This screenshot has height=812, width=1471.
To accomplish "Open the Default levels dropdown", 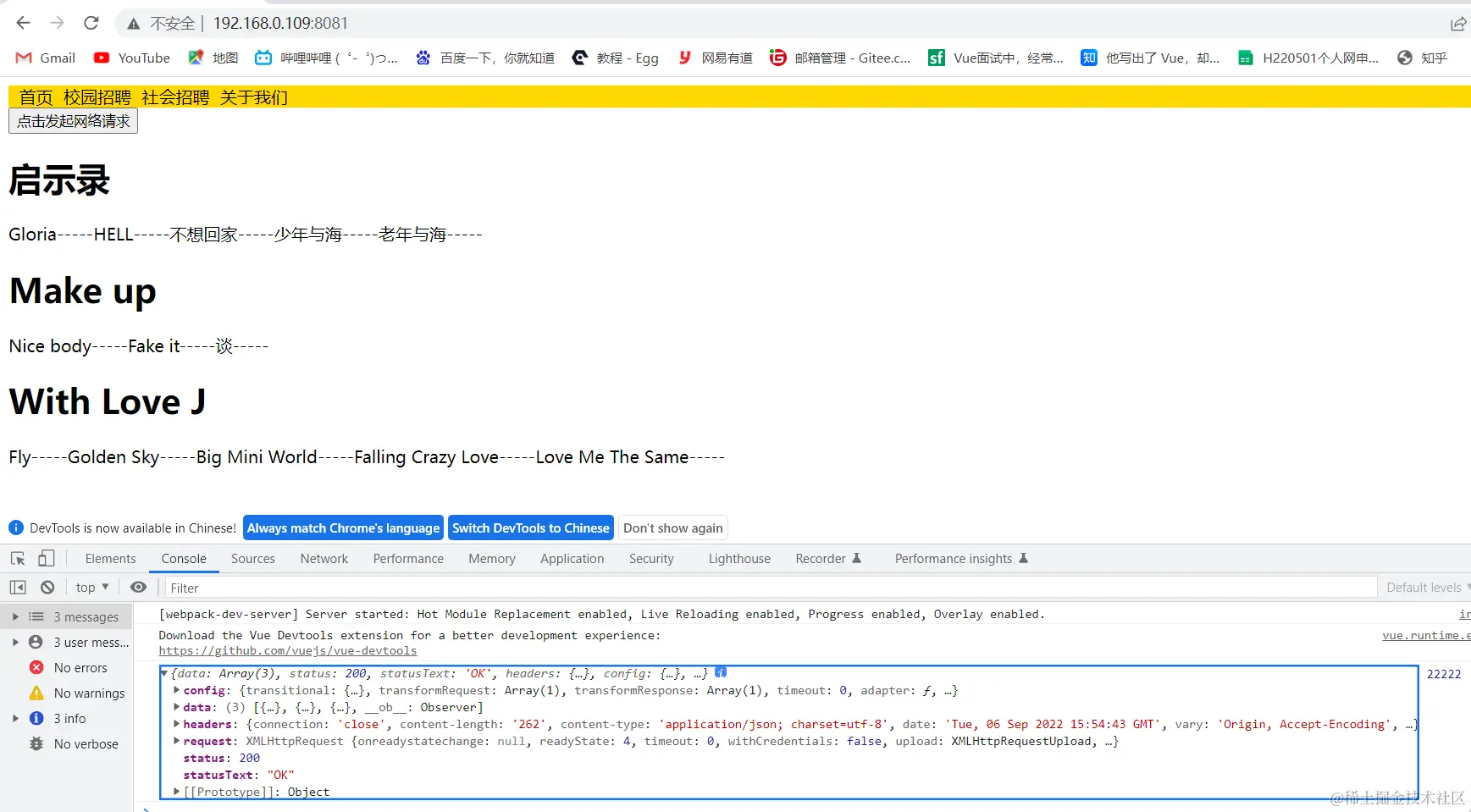I will coord(1427,588).
